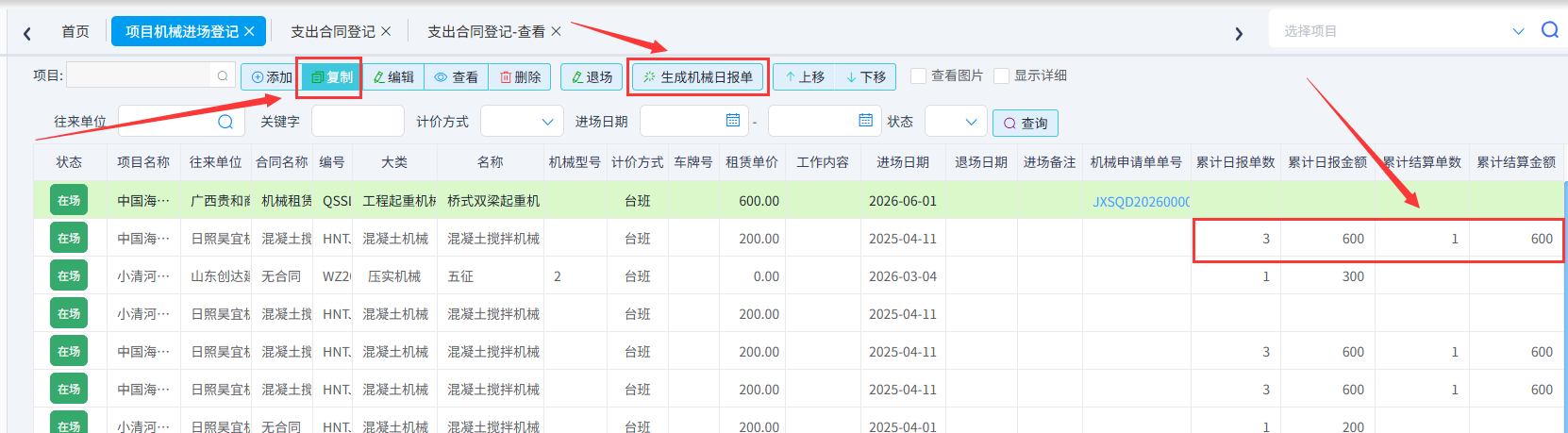This screenshot has width=1568, height=433.
Task: Close the 支出合同登记 tab
Action: point(386,31)
